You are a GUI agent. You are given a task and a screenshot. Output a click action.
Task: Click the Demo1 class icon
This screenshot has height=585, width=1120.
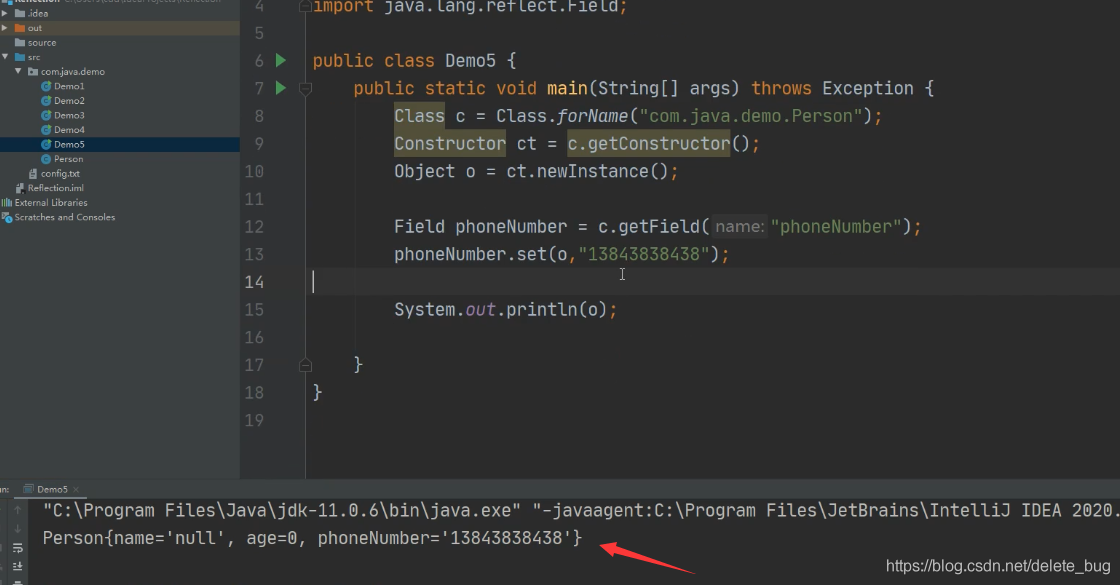46,86
